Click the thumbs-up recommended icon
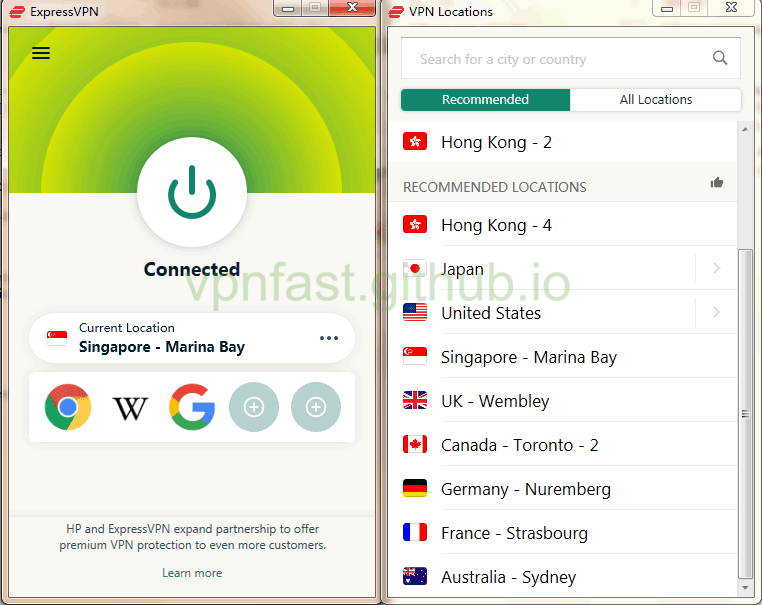This screenshot has width=762, height=605. click(717, 183)
